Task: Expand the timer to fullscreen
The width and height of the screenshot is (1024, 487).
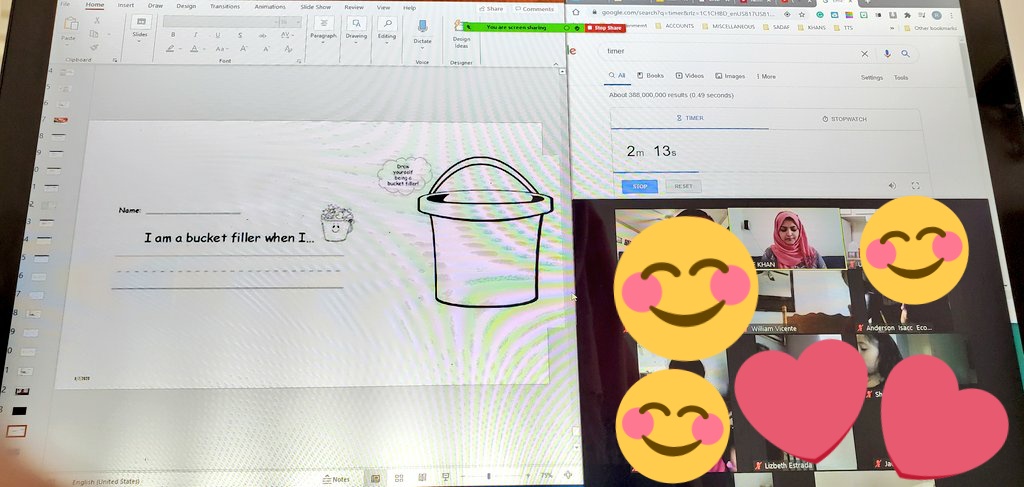Action: [x=915, y=186]
